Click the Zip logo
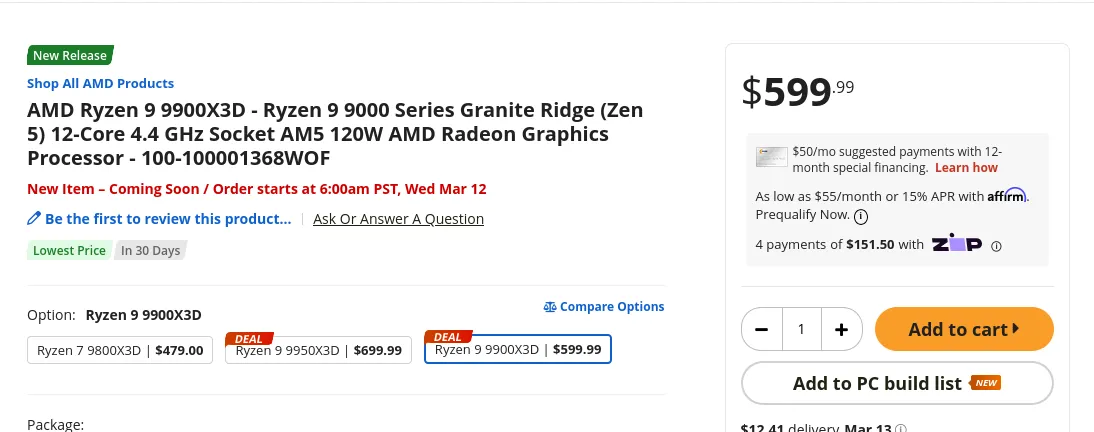Viewport: 1094px width, 432px height. [x=957, y=244]
